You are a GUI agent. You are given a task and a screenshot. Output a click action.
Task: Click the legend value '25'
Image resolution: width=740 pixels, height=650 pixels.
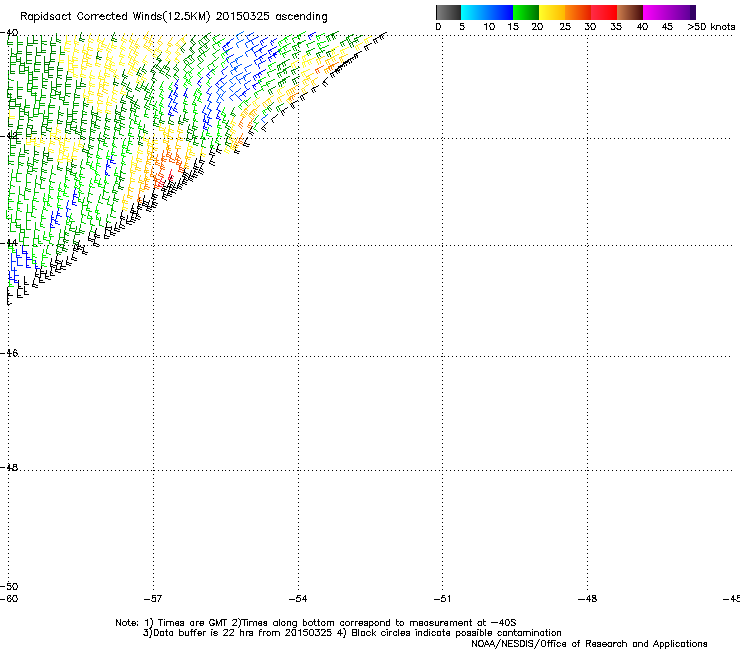[x=565, y=27]
